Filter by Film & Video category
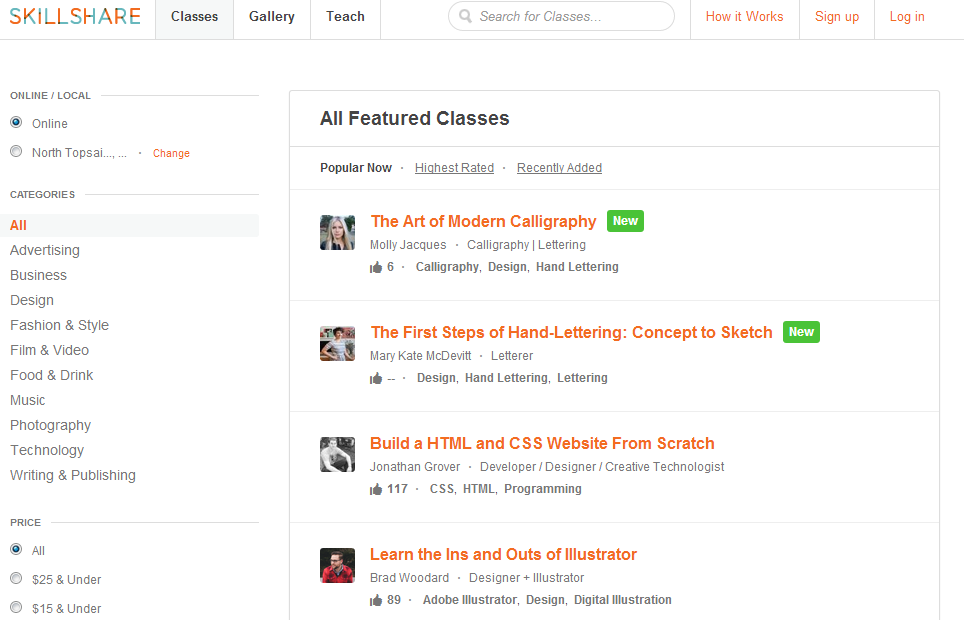This screenshot has height=620, width=964. pyautogui.click(x=49, y=351)
